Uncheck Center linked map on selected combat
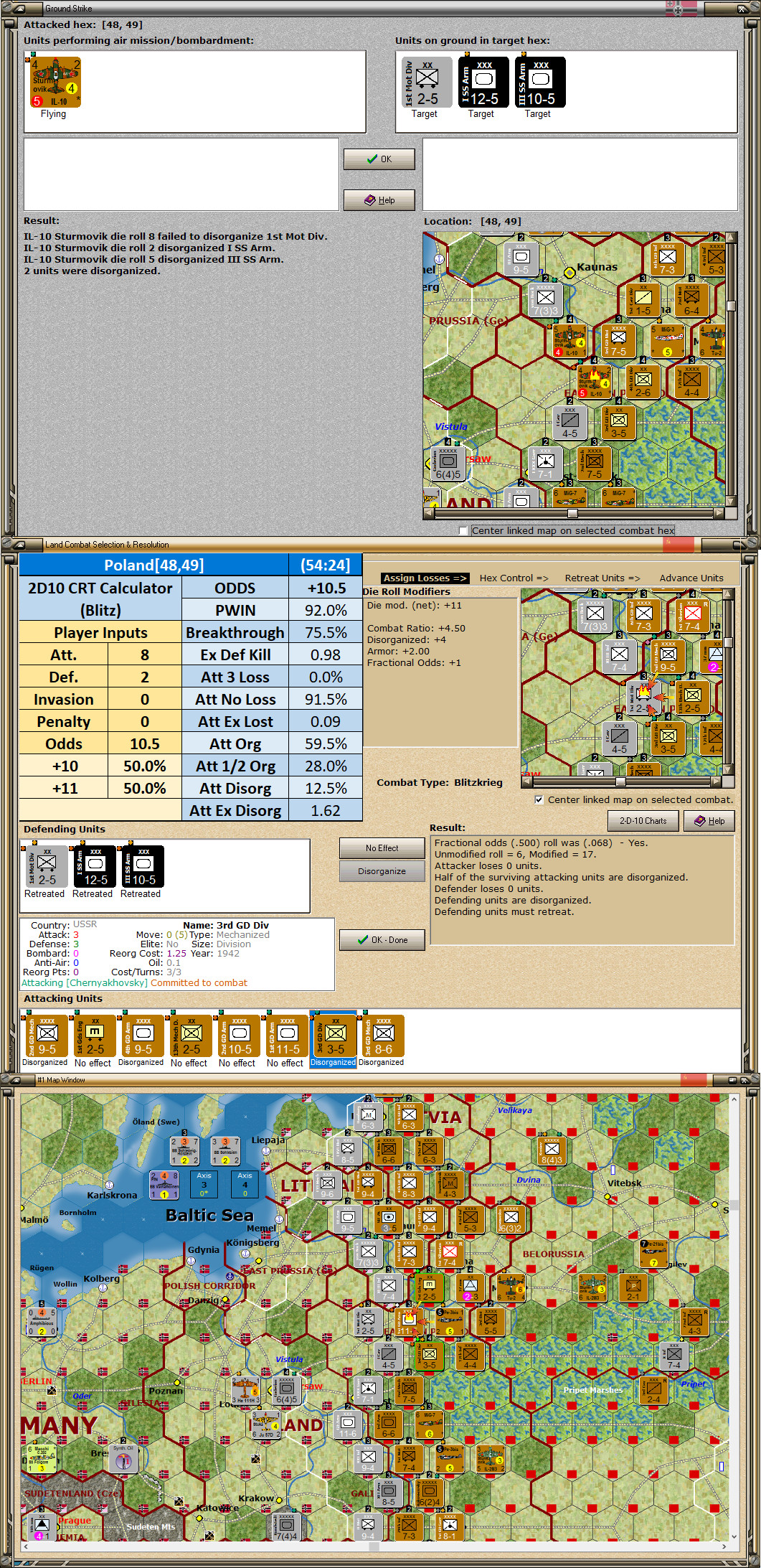 [x=539, y=799]
